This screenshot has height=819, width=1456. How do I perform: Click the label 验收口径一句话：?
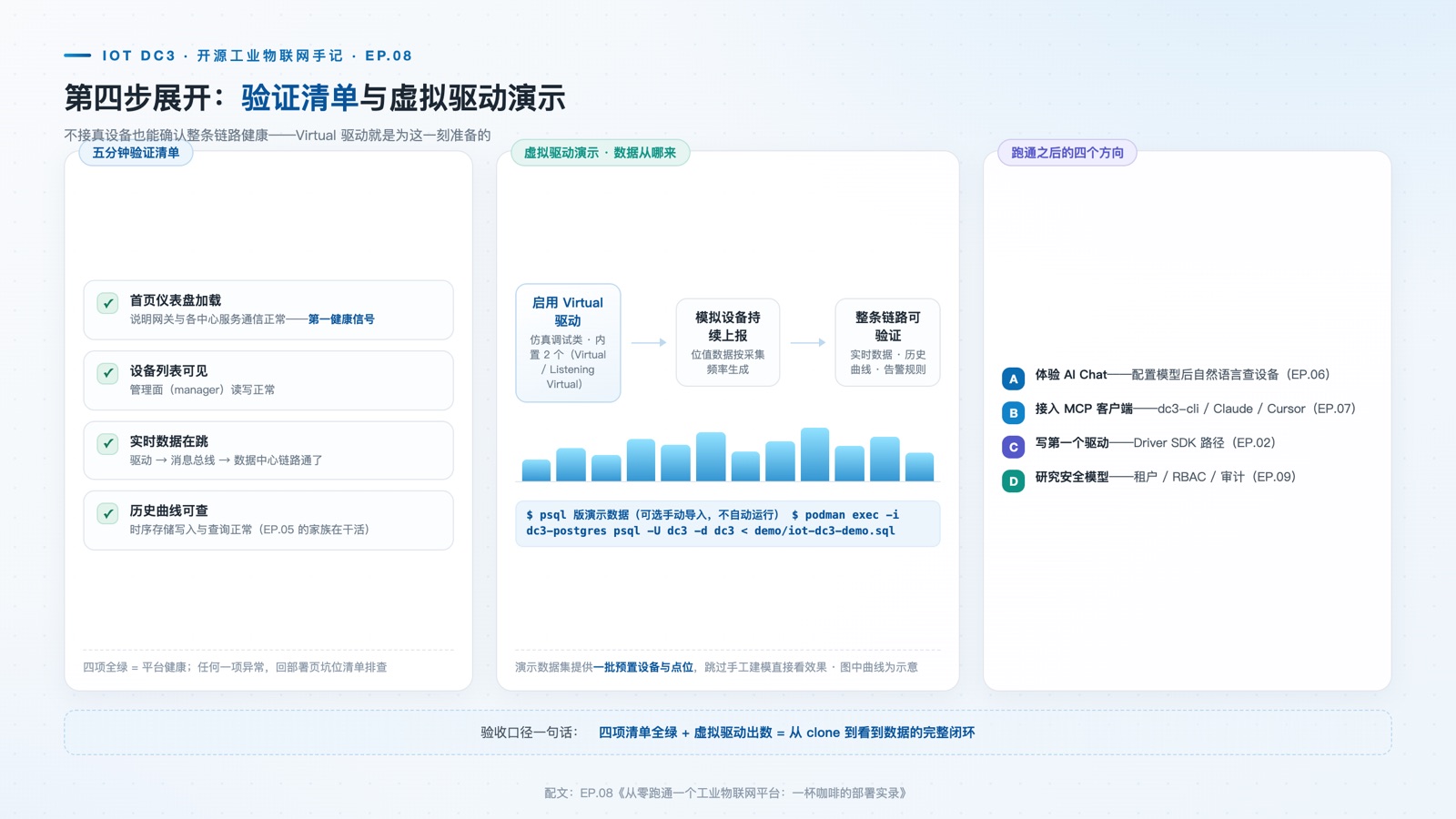(530, 733)
